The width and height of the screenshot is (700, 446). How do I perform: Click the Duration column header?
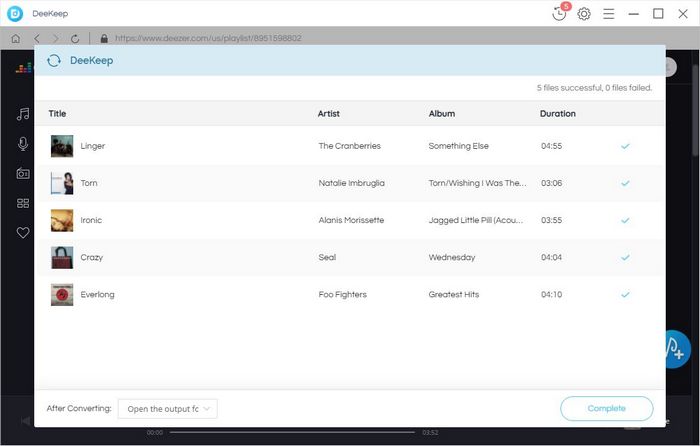pos(558,113)
